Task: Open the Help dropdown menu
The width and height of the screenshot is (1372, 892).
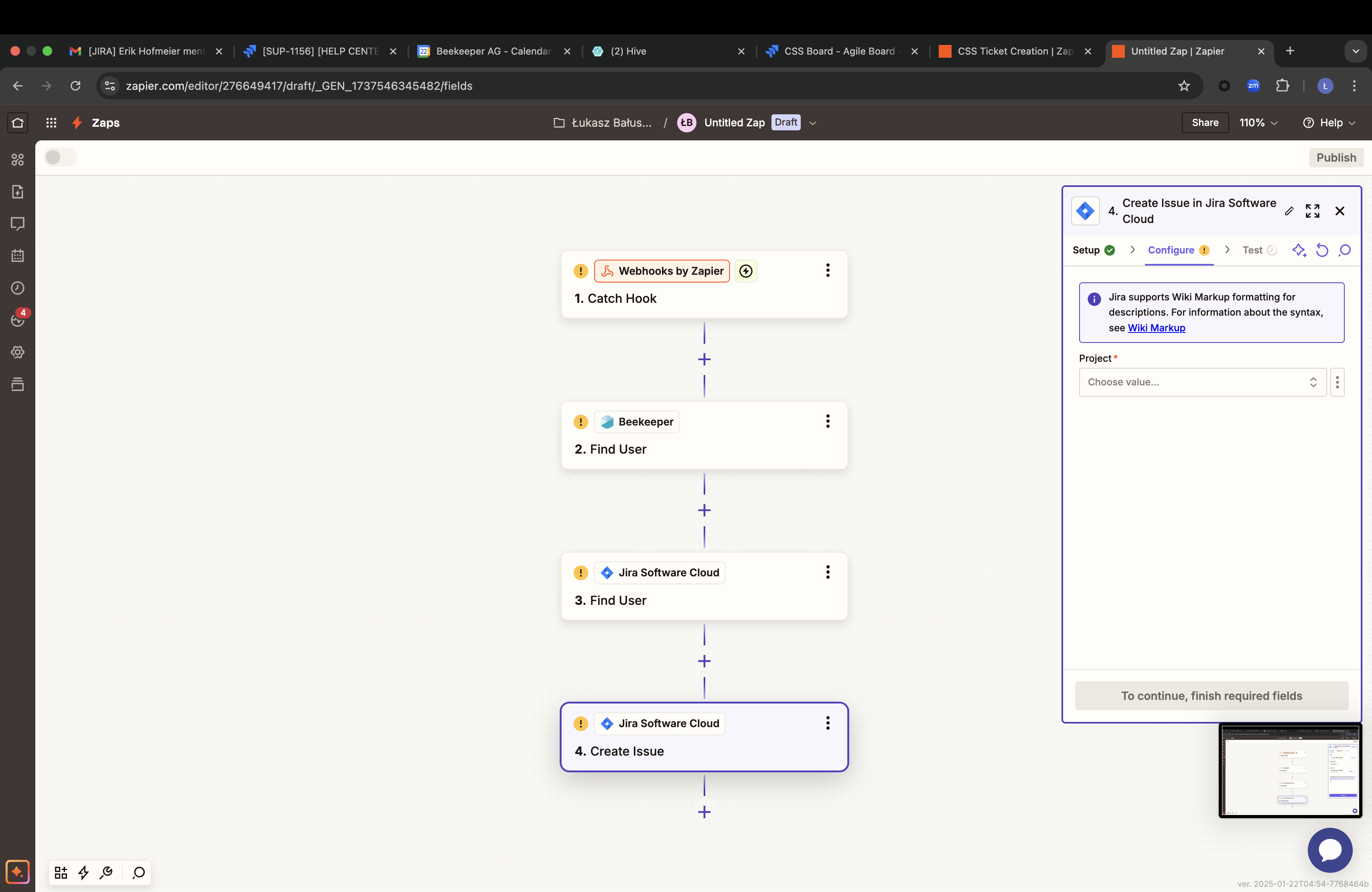Action: tap(1329, 123)
